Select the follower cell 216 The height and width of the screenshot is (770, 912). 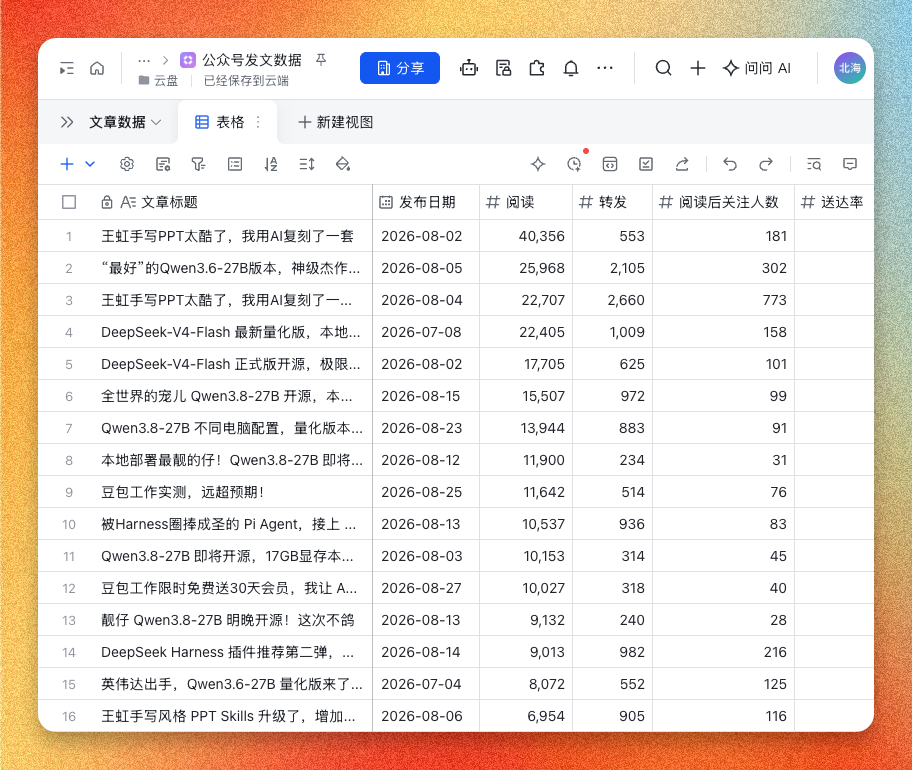coord(723,652)
